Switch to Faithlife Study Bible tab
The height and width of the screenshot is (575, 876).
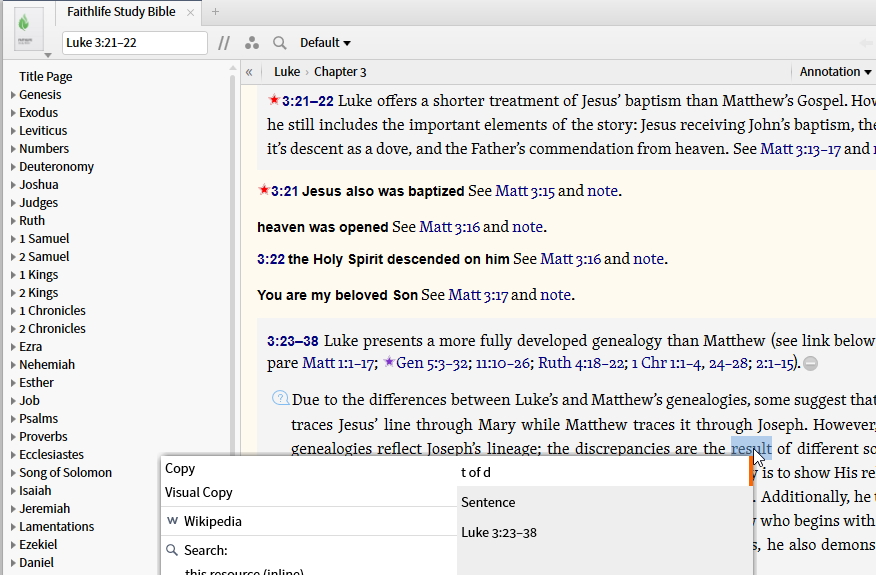tap(121, 12)
